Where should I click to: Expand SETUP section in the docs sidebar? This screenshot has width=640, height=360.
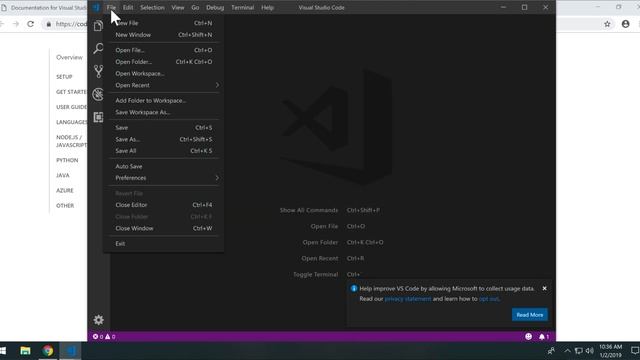pos(64,77)
